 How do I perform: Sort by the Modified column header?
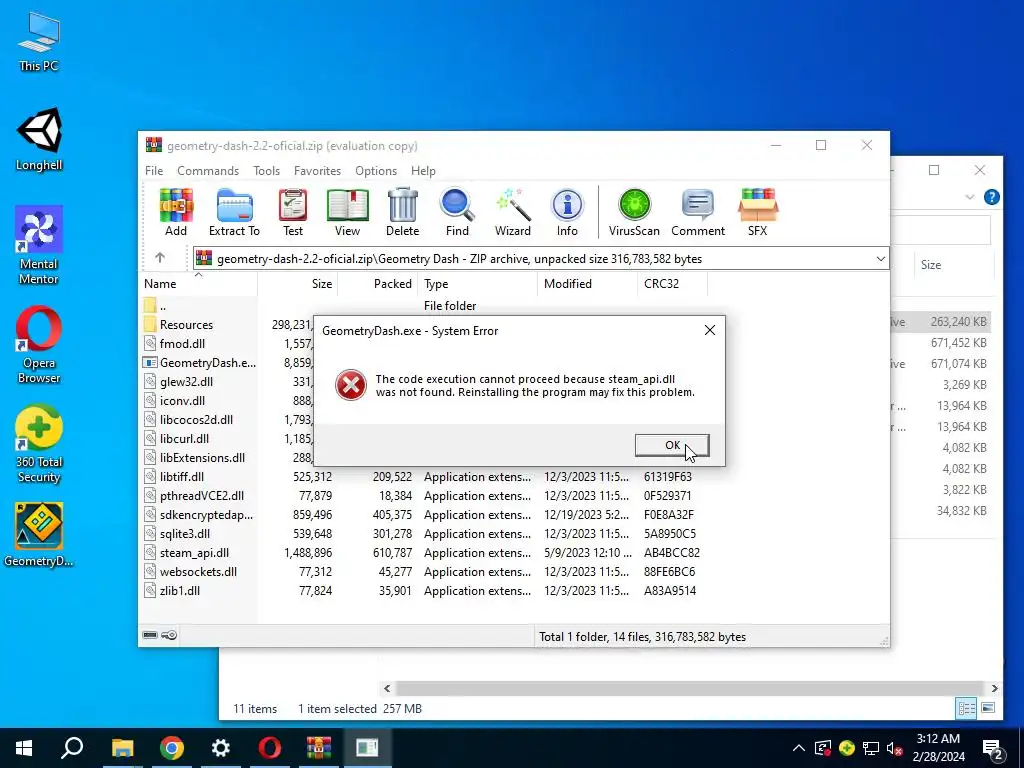pos(586,283)
